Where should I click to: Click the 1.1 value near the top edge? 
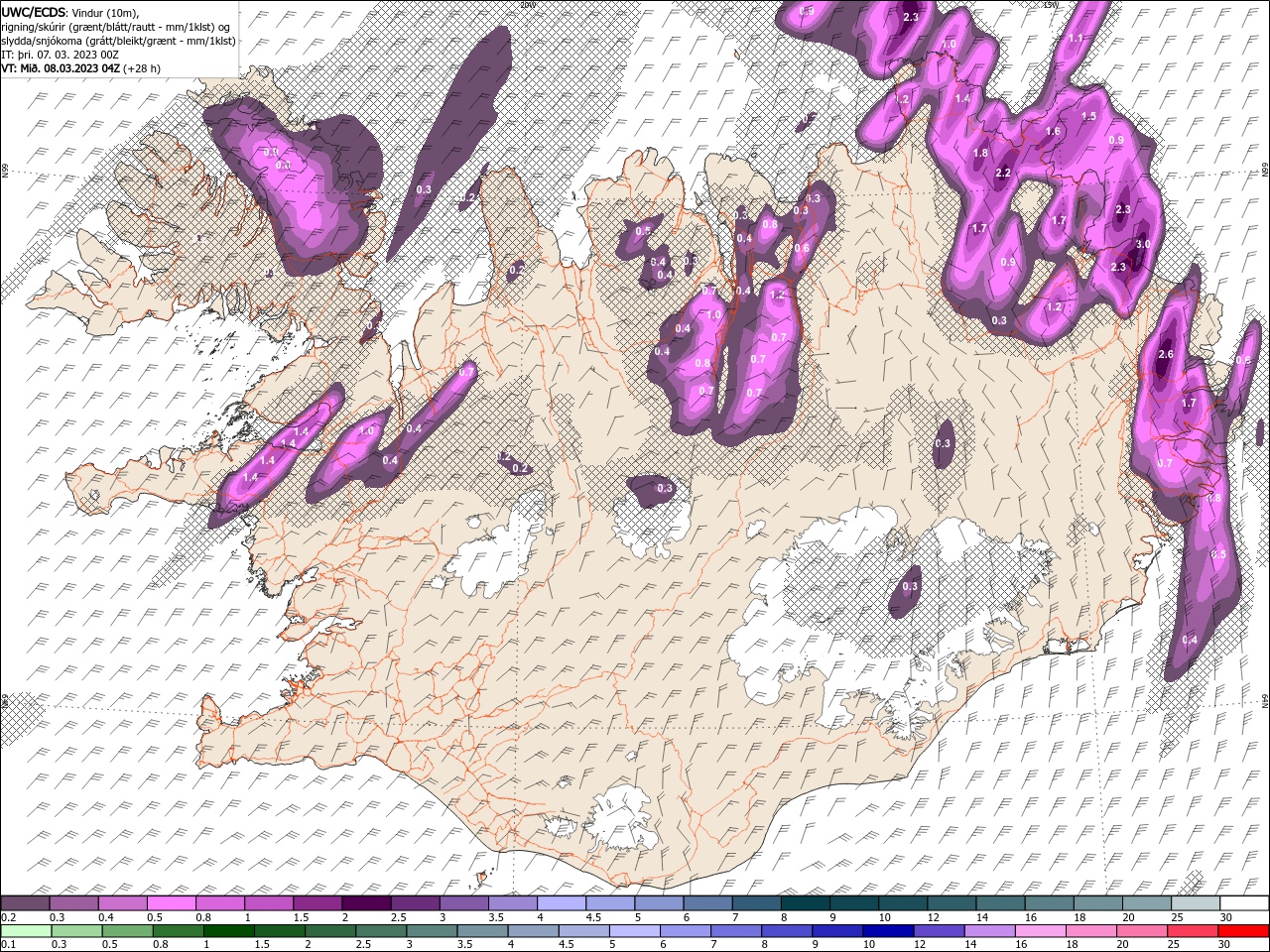click(1077, 38)
